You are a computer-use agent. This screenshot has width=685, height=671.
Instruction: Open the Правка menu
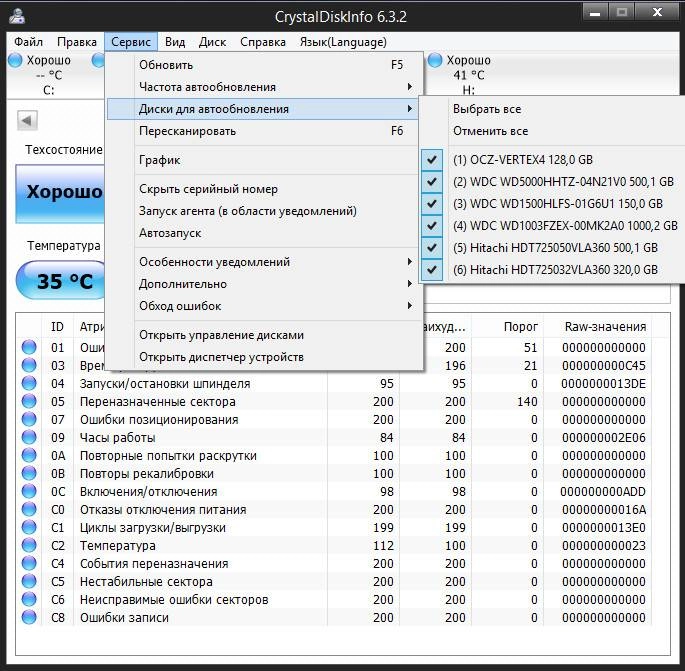pyautogui.click(x=77, y=42)
